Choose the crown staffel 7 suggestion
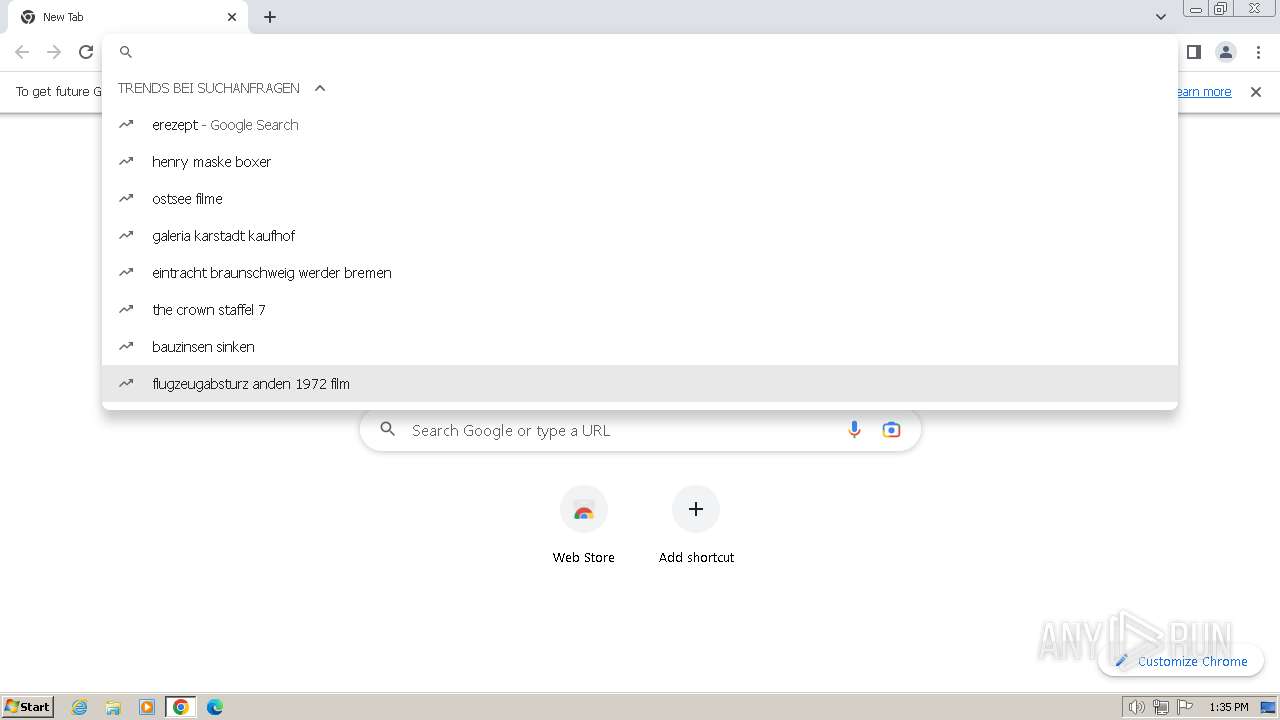This screenshot has height=720, width=1280. click(640, 310)
